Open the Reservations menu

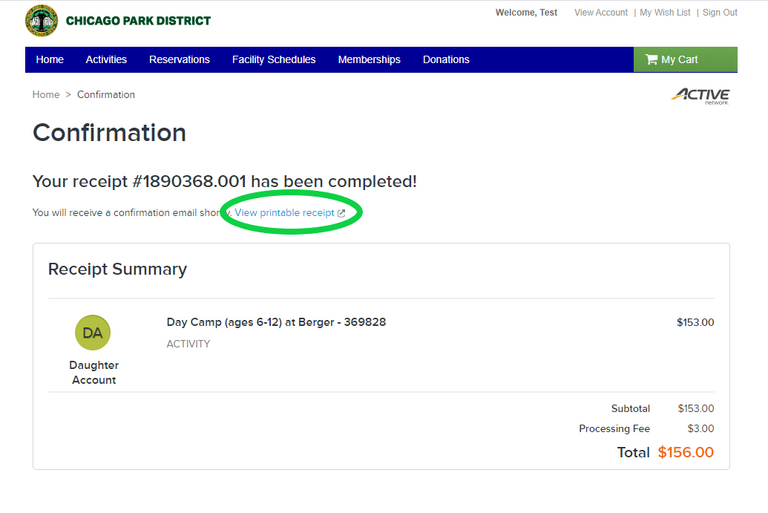click(x=179, y=60)
